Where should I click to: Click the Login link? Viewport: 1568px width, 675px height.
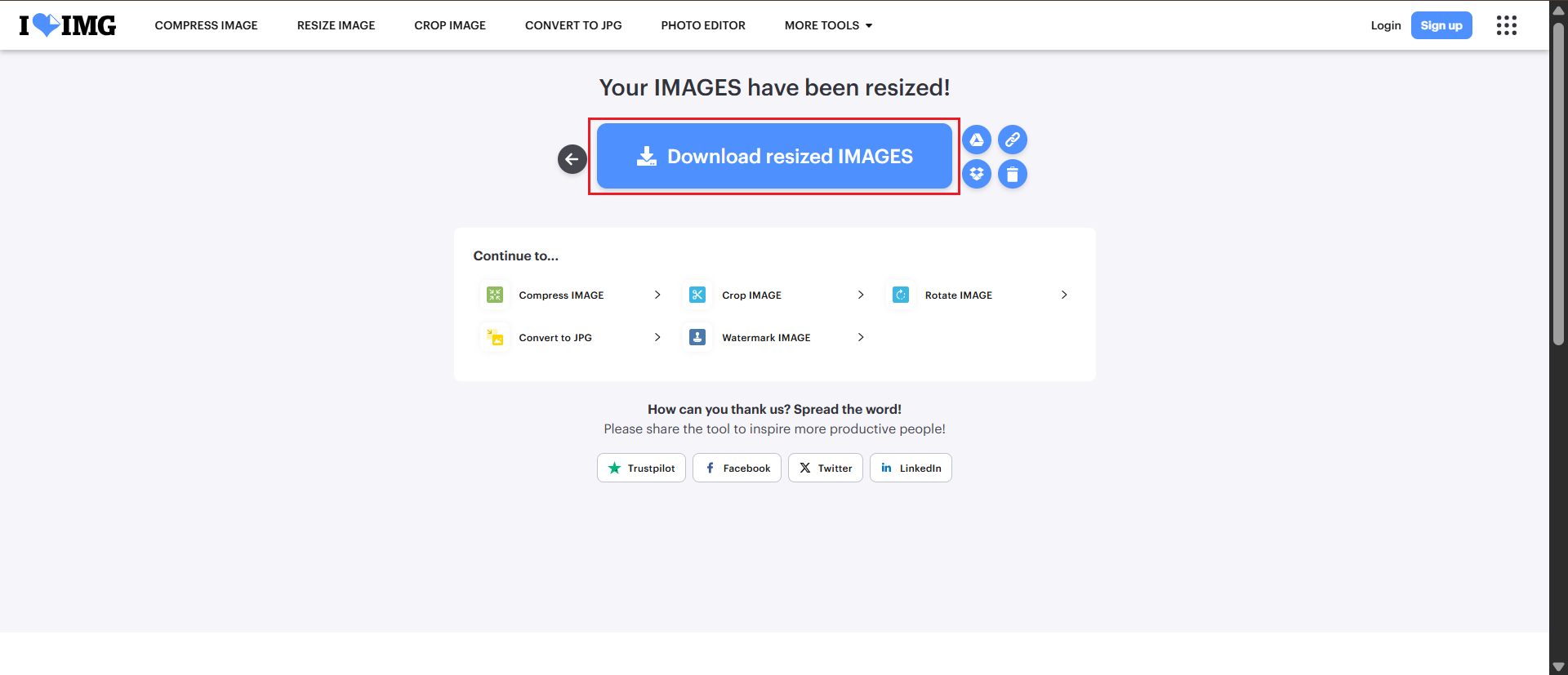coord(1386,25)
